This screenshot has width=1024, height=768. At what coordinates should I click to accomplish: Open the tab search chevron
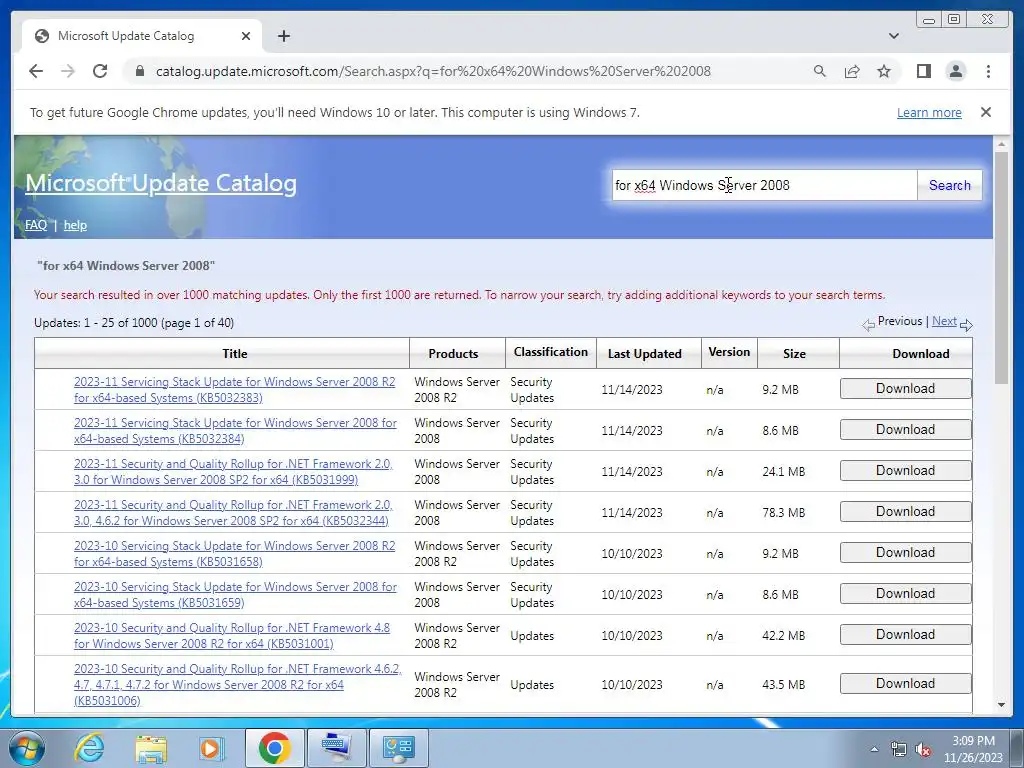coord(893,36)
